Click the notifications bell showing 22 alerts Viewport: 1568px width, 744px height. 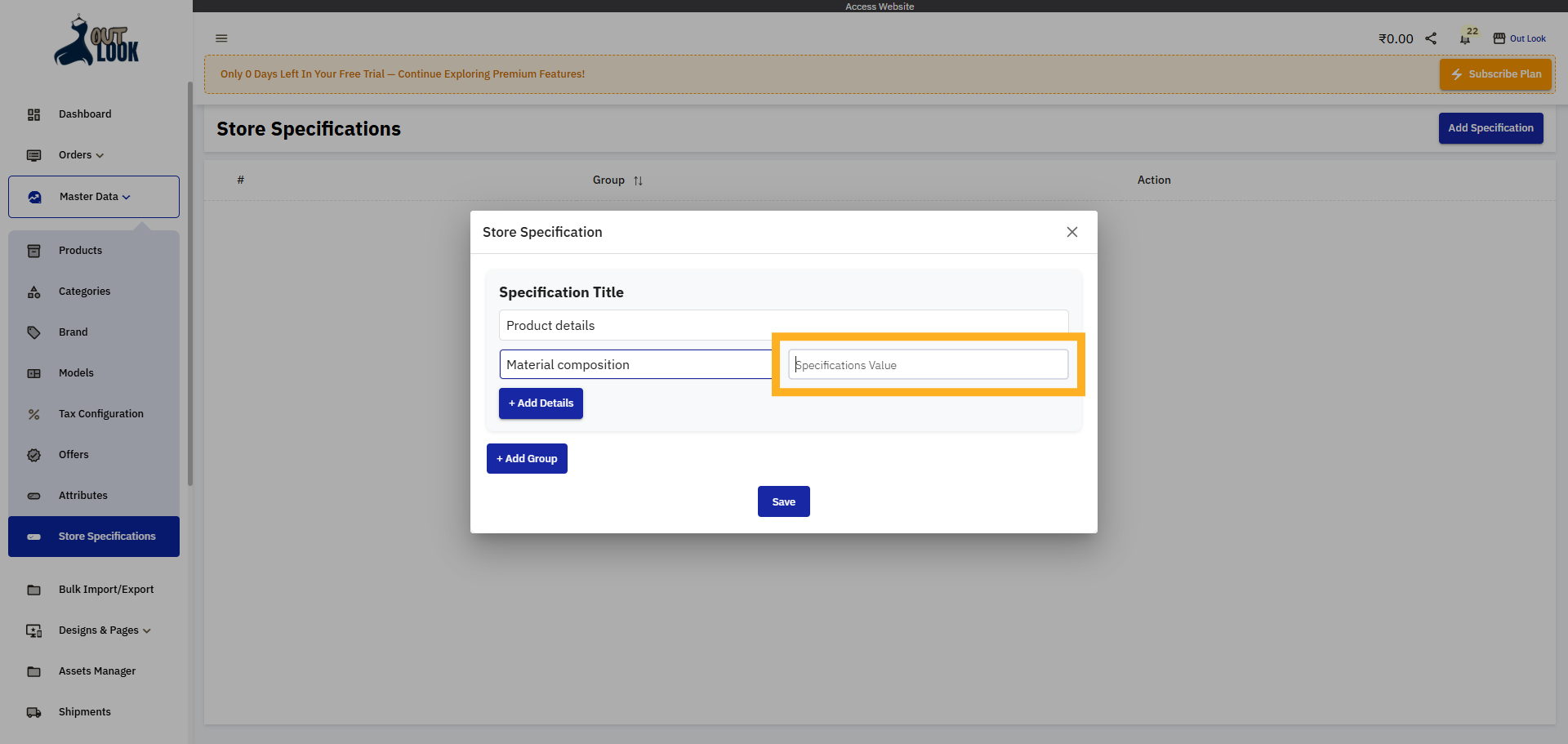(1463, 38)
